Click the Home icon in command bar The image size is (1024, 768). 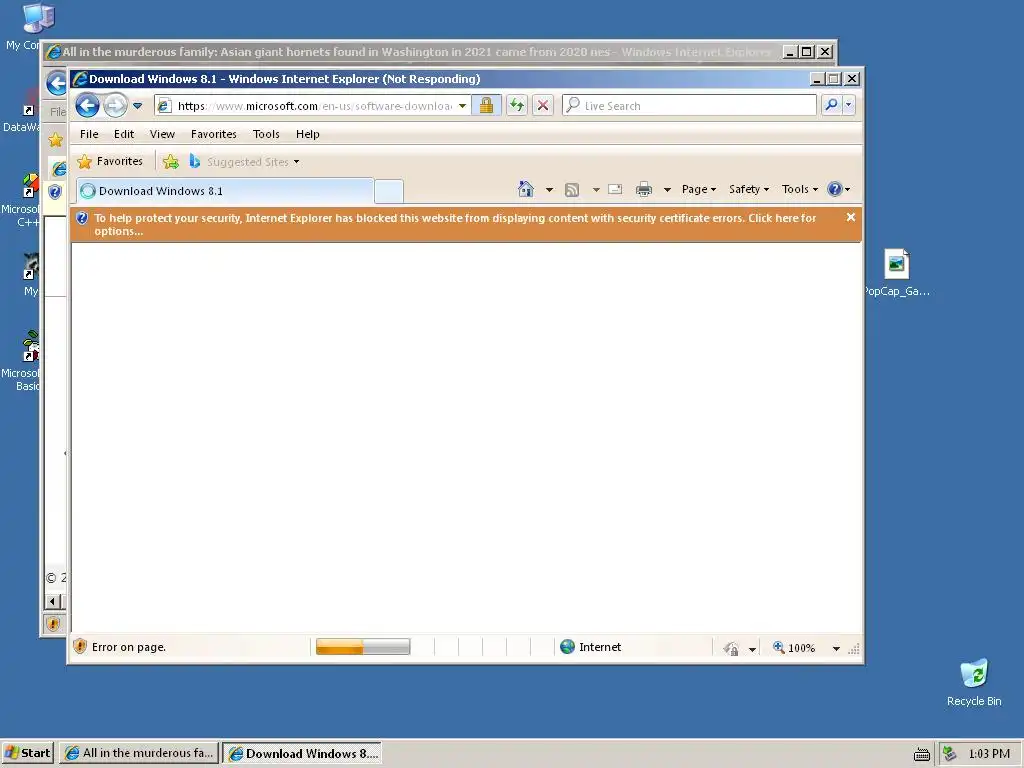[x=526, y=189]
